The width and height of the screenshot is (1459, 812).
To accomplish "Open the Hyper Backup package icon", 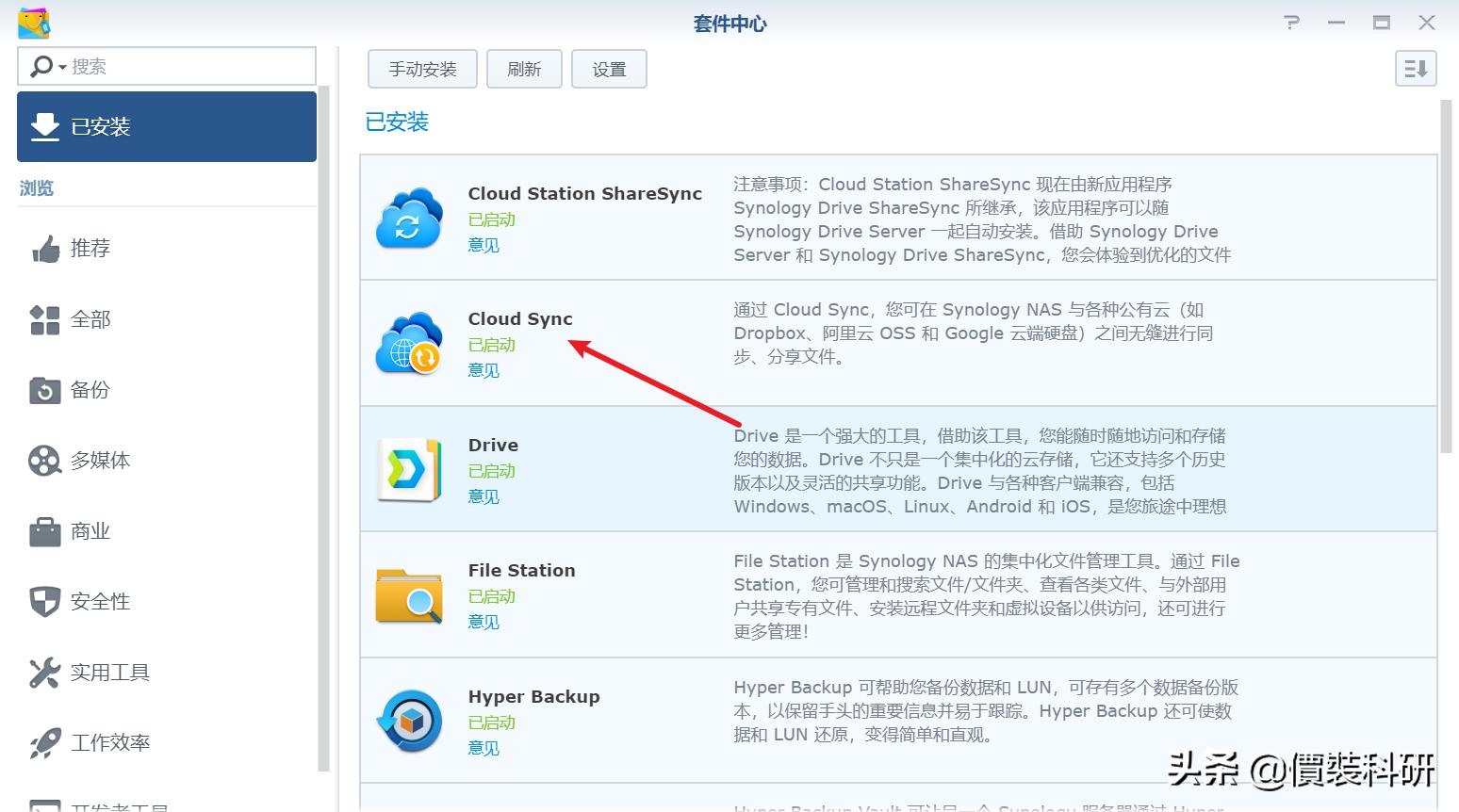I will (409, 721).
